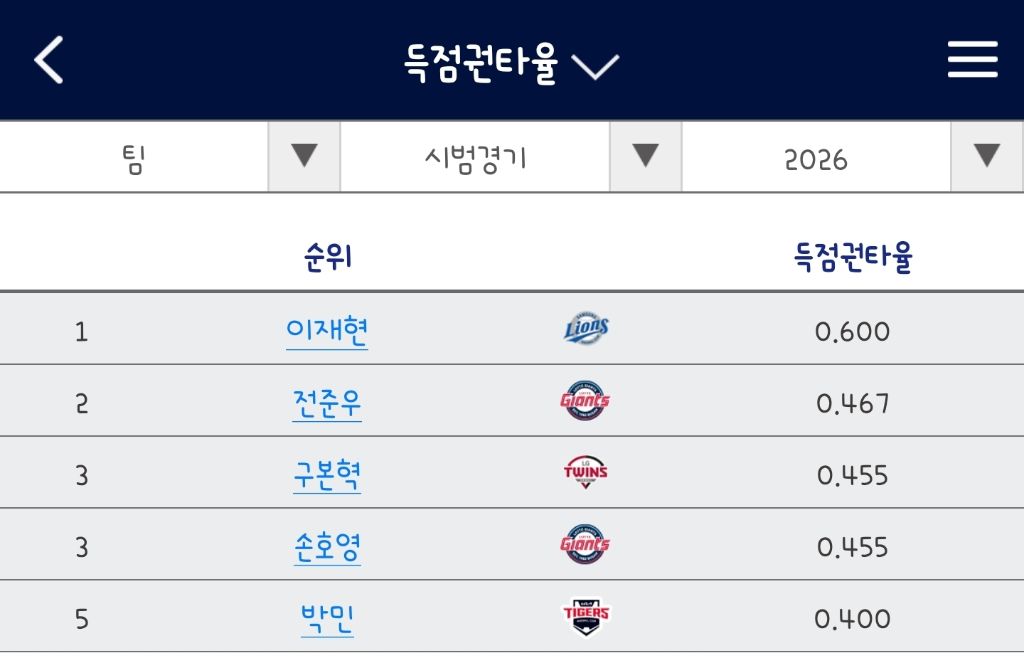1024x658 pixels.
Task: Open player 박민's profile link
Action: pyautogui.click(x=327, y=618)
